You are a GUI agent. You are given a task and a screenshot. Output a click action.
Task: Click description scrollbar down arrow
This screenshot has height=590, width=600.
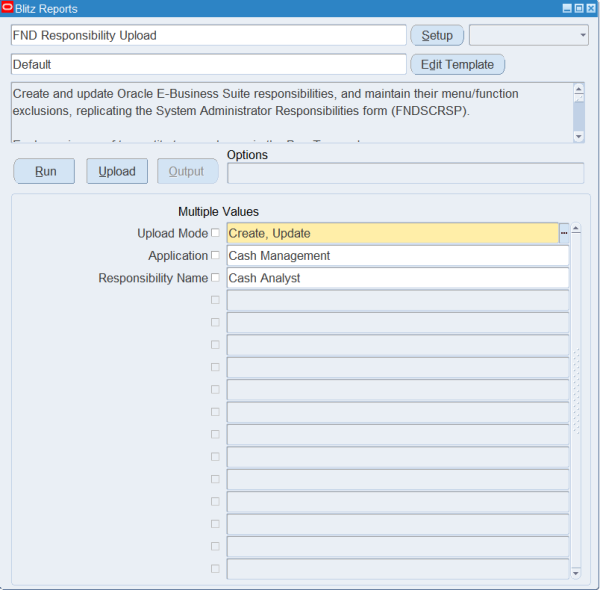[x=579, y=136]
